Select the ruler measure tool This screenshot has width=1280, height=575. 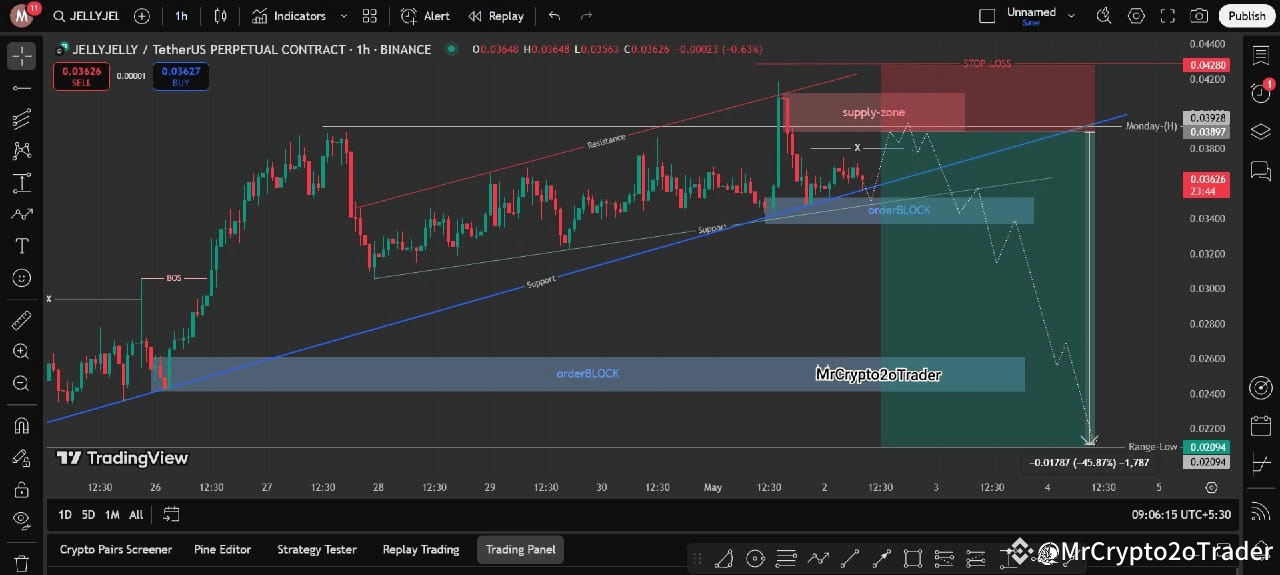point(21,321)
